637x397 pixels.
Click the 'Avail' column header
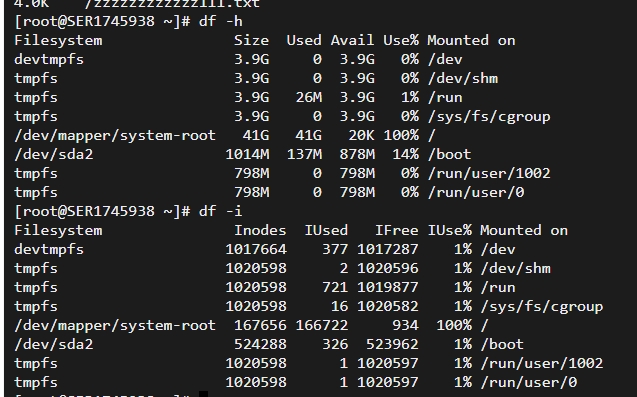(x=352, y=40)
